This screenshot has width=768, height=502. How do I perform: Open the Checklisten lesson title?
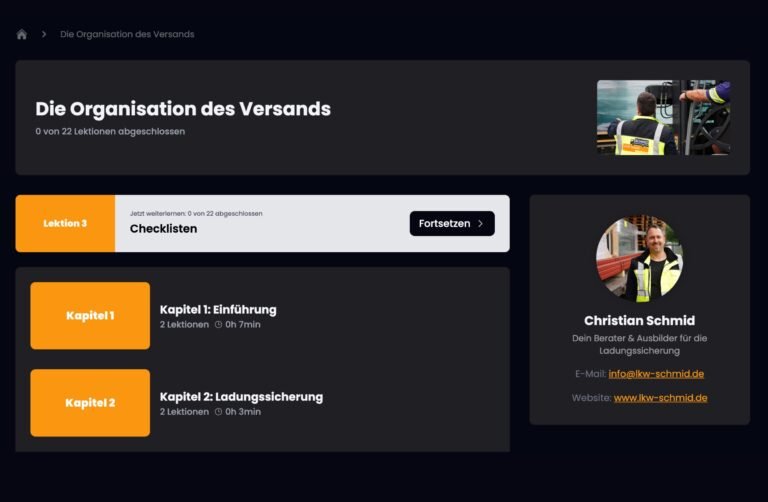coord(163,229)
